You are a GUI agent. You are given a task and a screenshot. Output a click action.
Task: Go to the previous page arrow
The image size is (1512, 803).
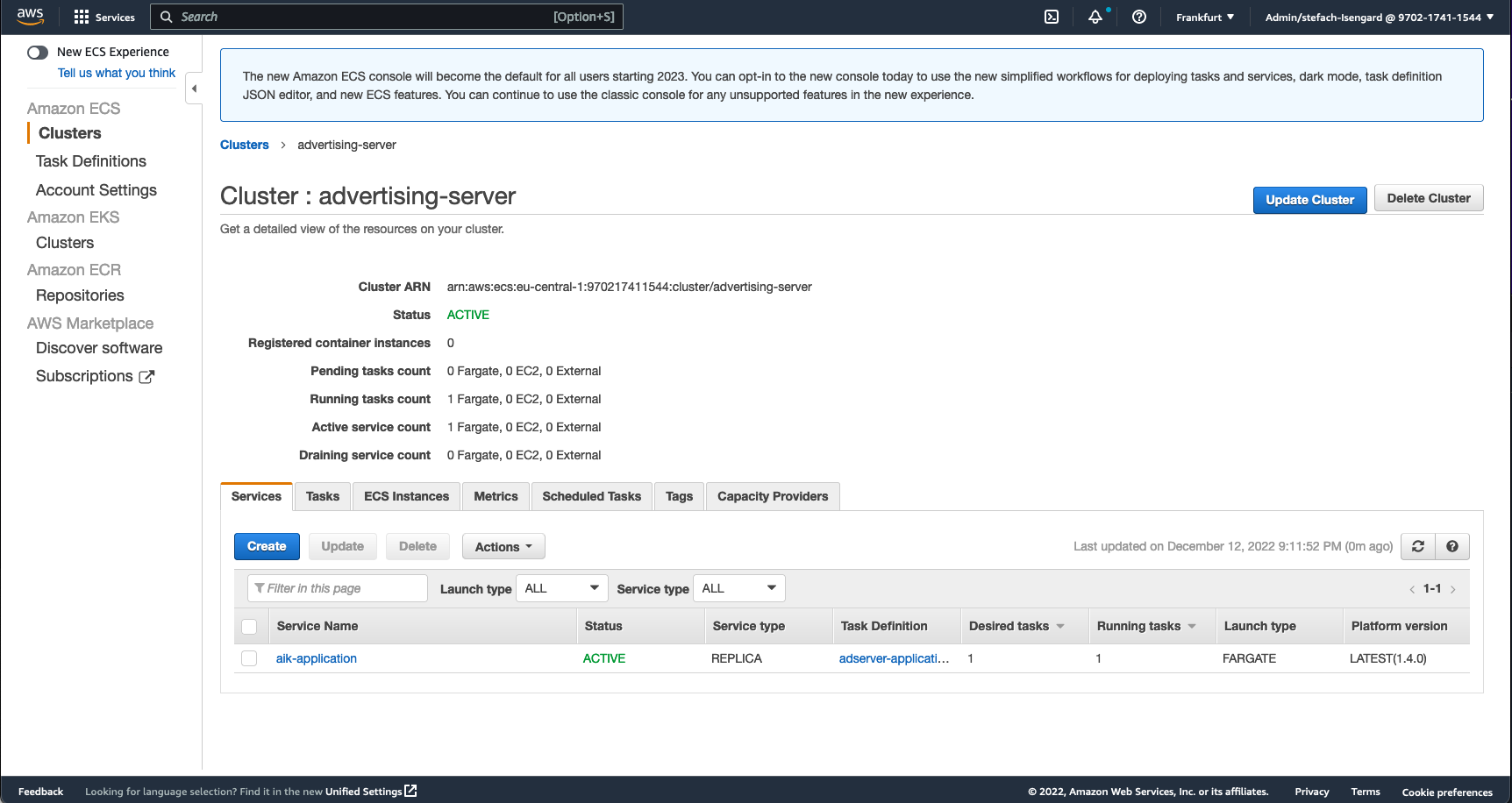click(x=1412, y=589)
